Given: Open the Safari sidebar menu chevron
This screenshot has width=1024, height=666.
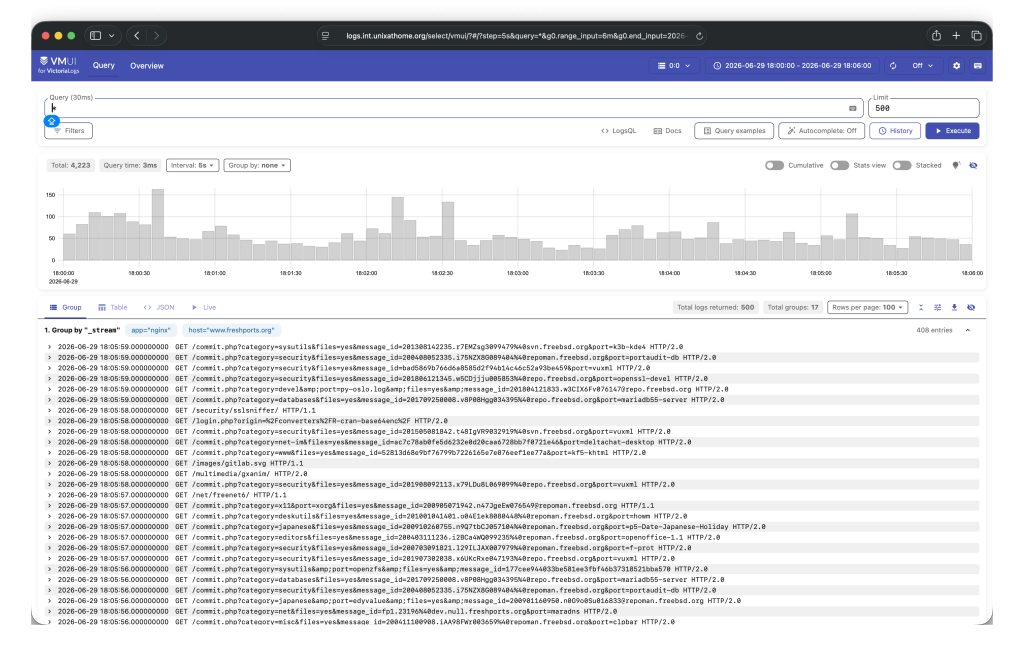Looking at the screenshot, I should point(112,36).
